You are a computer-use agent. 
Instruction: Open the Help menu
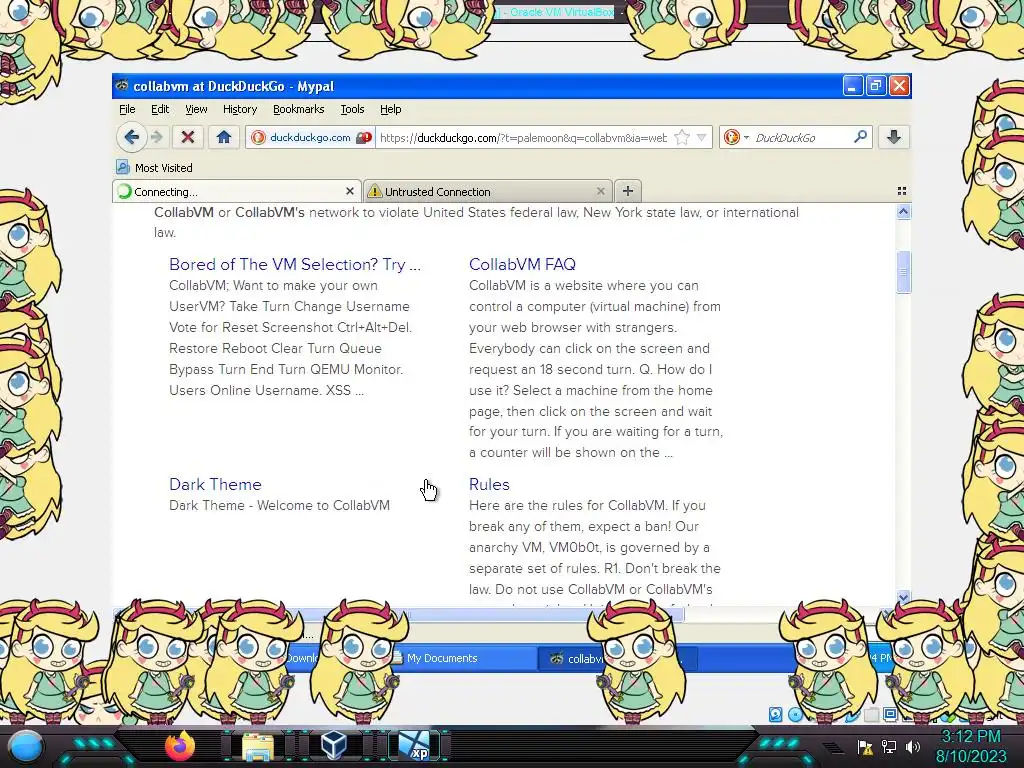point(391,109)
